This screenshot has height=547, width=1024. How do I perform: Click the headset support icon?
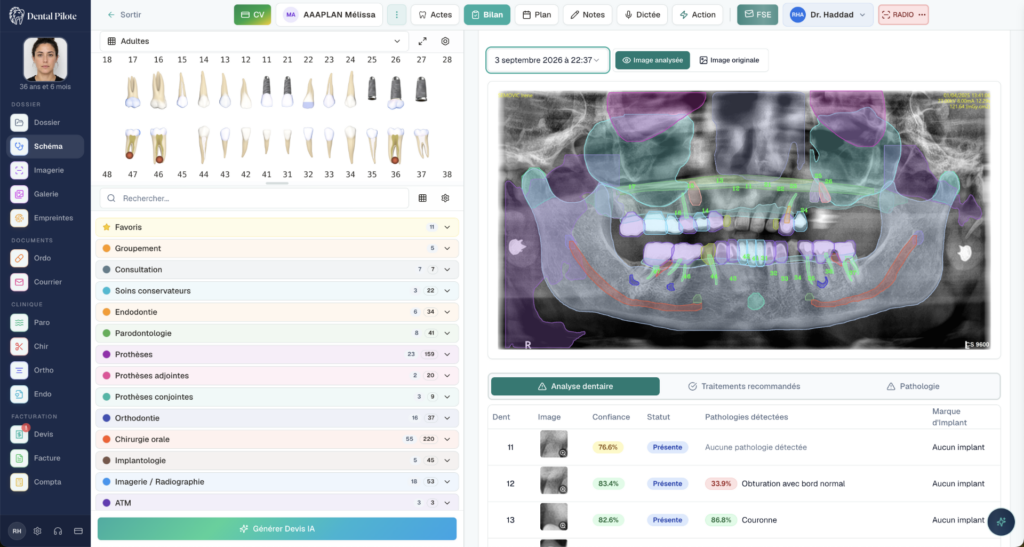[x=58, y=531]
